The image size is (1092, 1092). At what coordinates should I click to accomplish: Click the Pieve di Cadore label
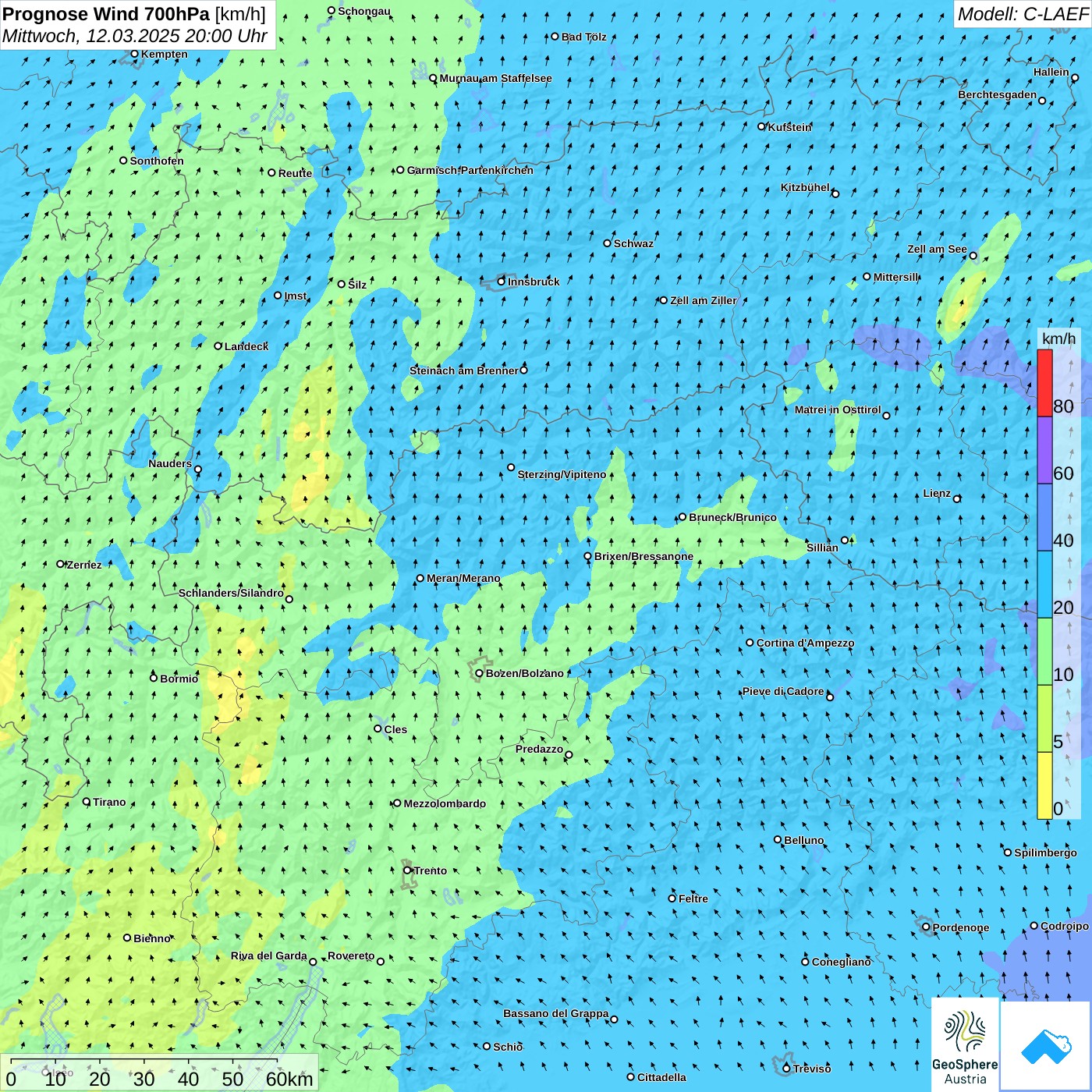783,691
